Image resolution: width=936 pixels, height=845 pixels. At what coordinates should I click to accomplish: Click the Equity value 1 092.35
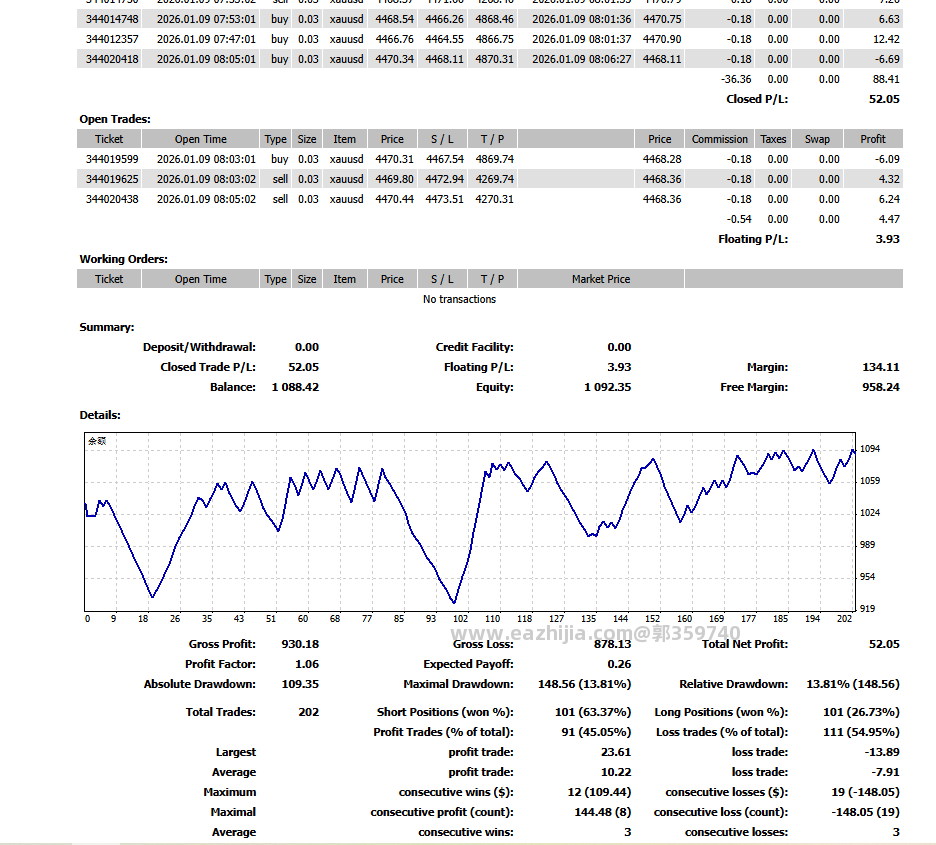pos(607,387)
